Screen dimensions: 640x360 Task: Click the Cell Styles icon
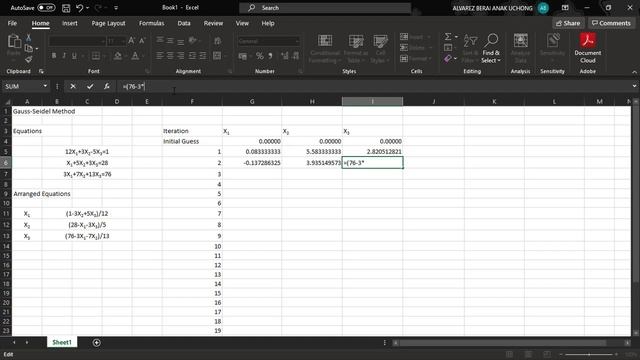pyautogui.click(x=380, y=48)
